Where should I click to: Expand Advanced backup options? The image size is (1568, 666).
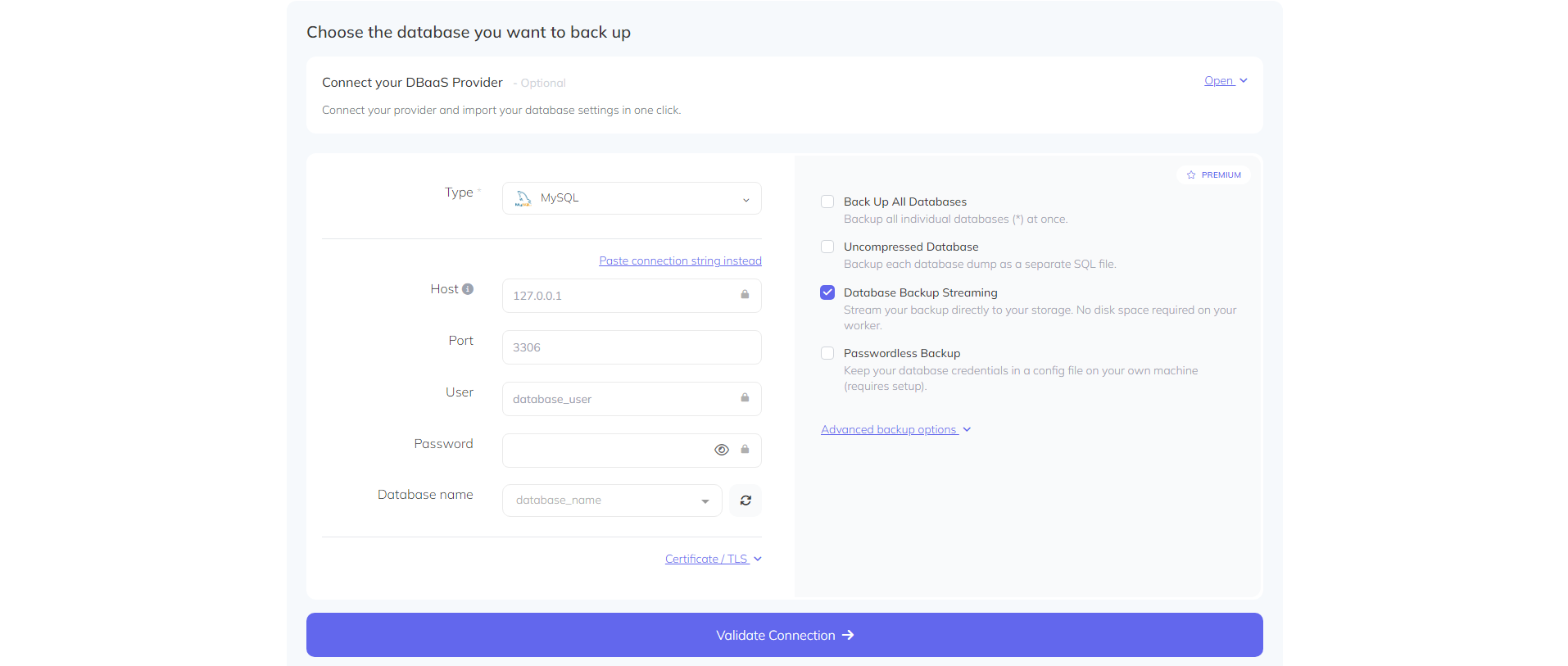tap(895, 430)
